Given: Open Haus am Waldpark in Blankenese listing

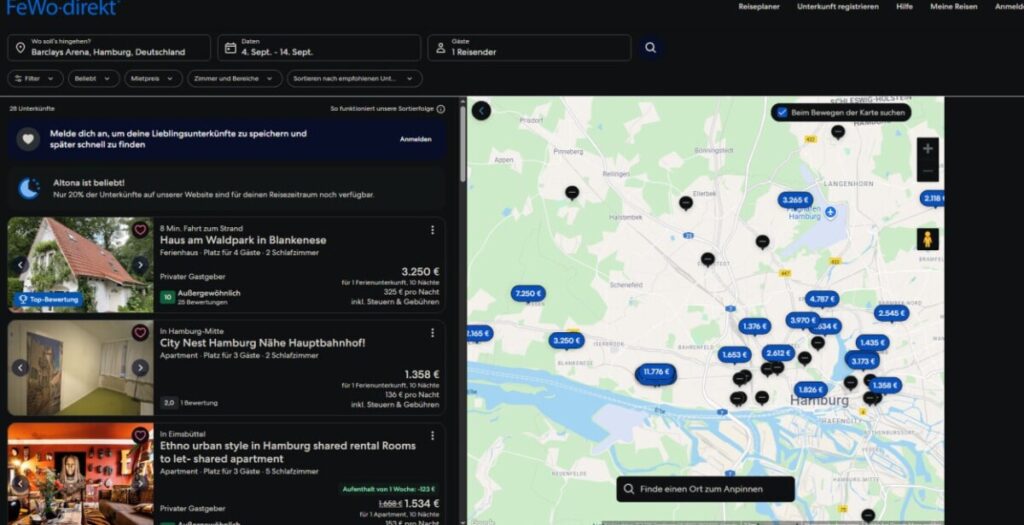Looking at the screenshot, I should [x=243, y=240].
